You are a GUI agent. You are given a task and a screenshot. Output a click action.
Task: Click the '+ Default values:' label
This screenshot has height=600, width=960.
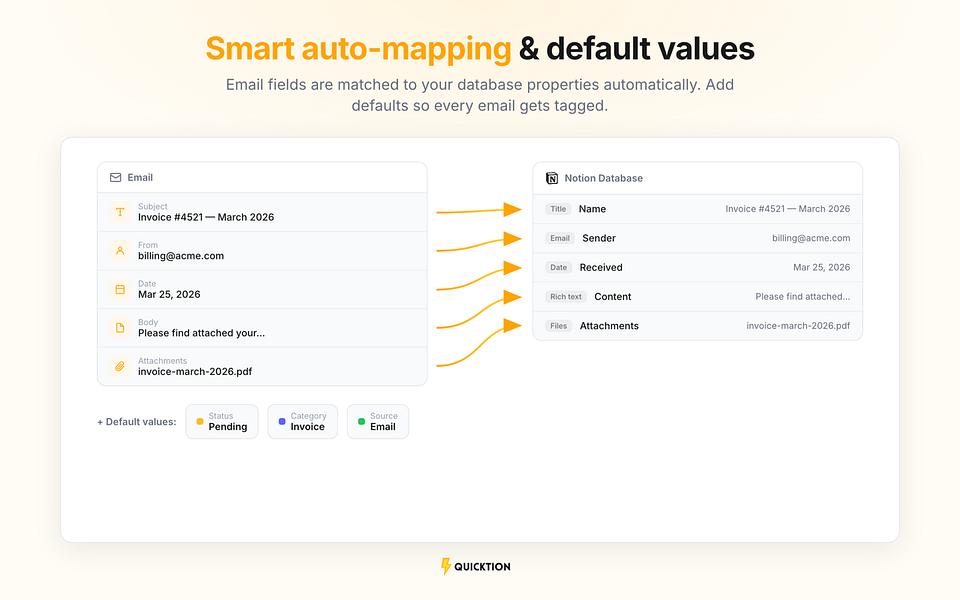[137, 422]
